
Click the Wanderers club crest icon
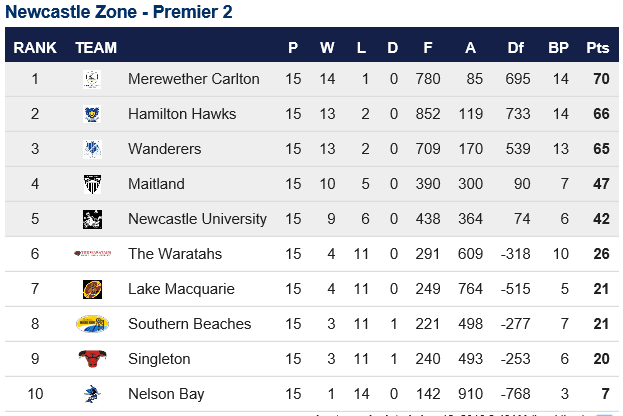click(92, 149)
